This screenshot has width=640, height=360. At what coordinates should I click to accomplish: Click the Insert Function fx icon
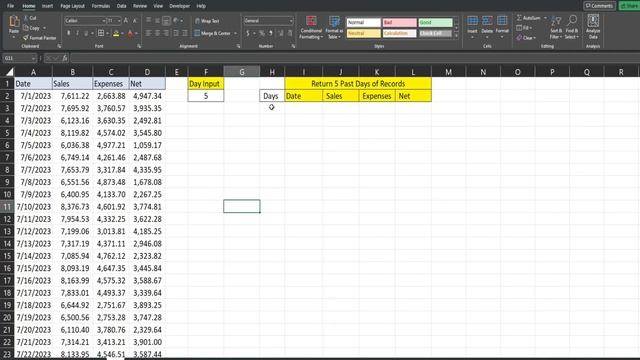[x=65, y=58]
